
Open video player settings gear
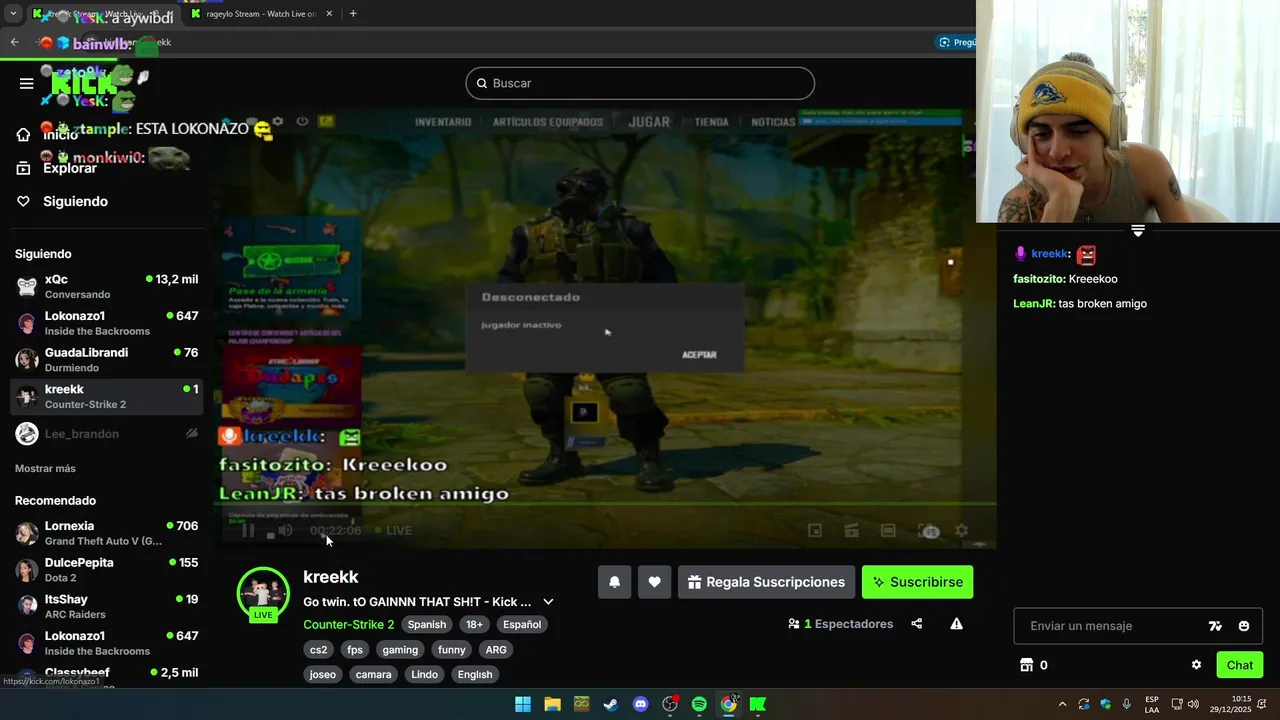pyautogui.click(x=961, y=531)
